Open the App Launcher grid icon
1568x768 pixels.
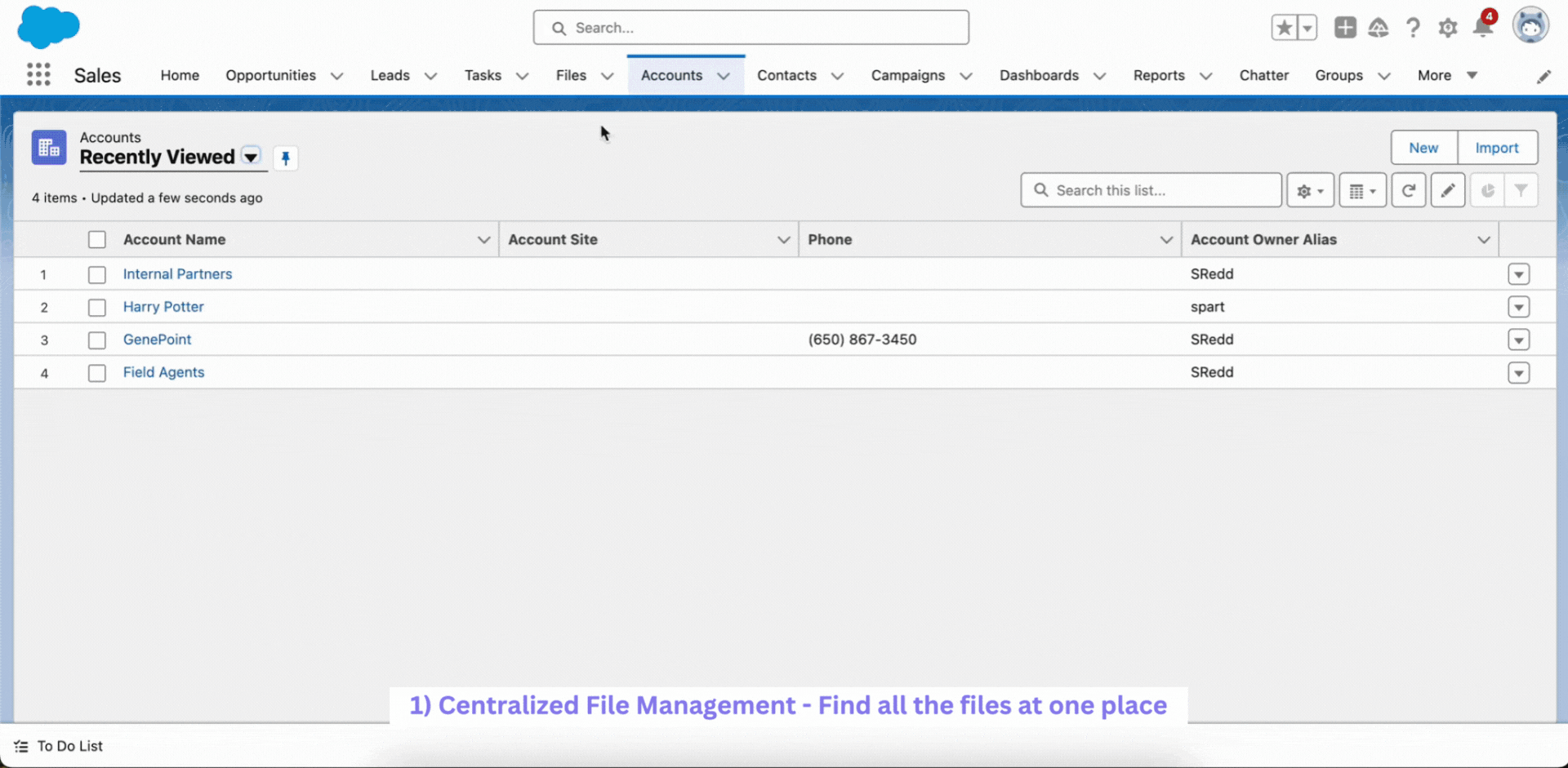click(38, 74)
